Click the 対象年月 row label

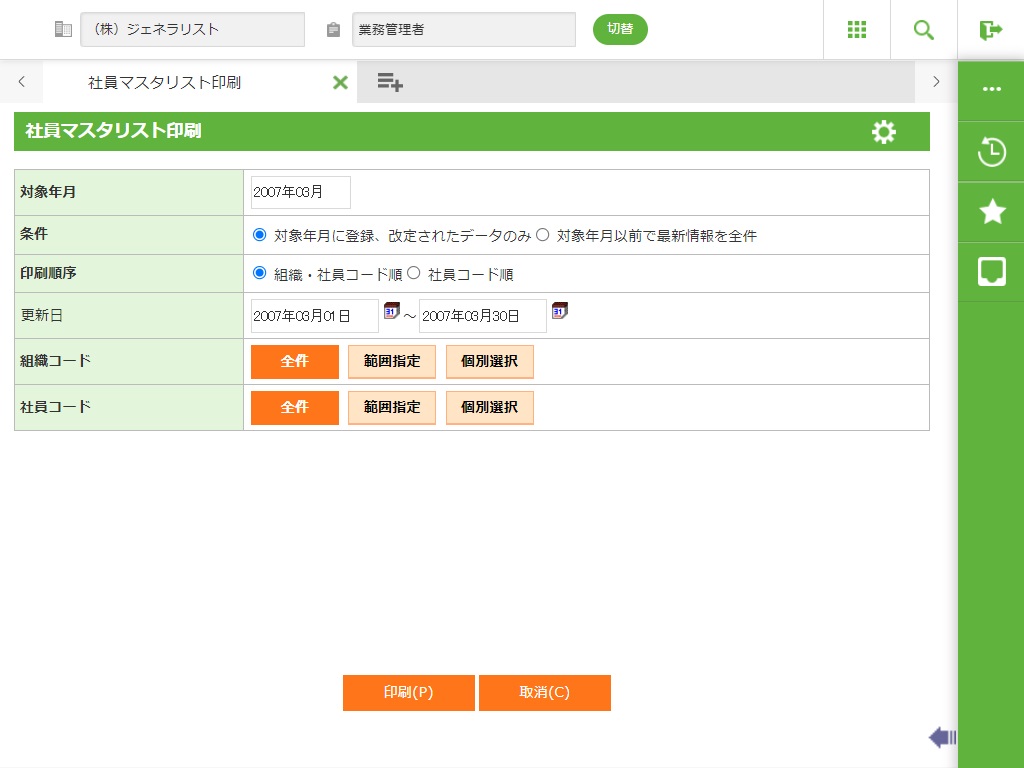(x=48, y=192)
